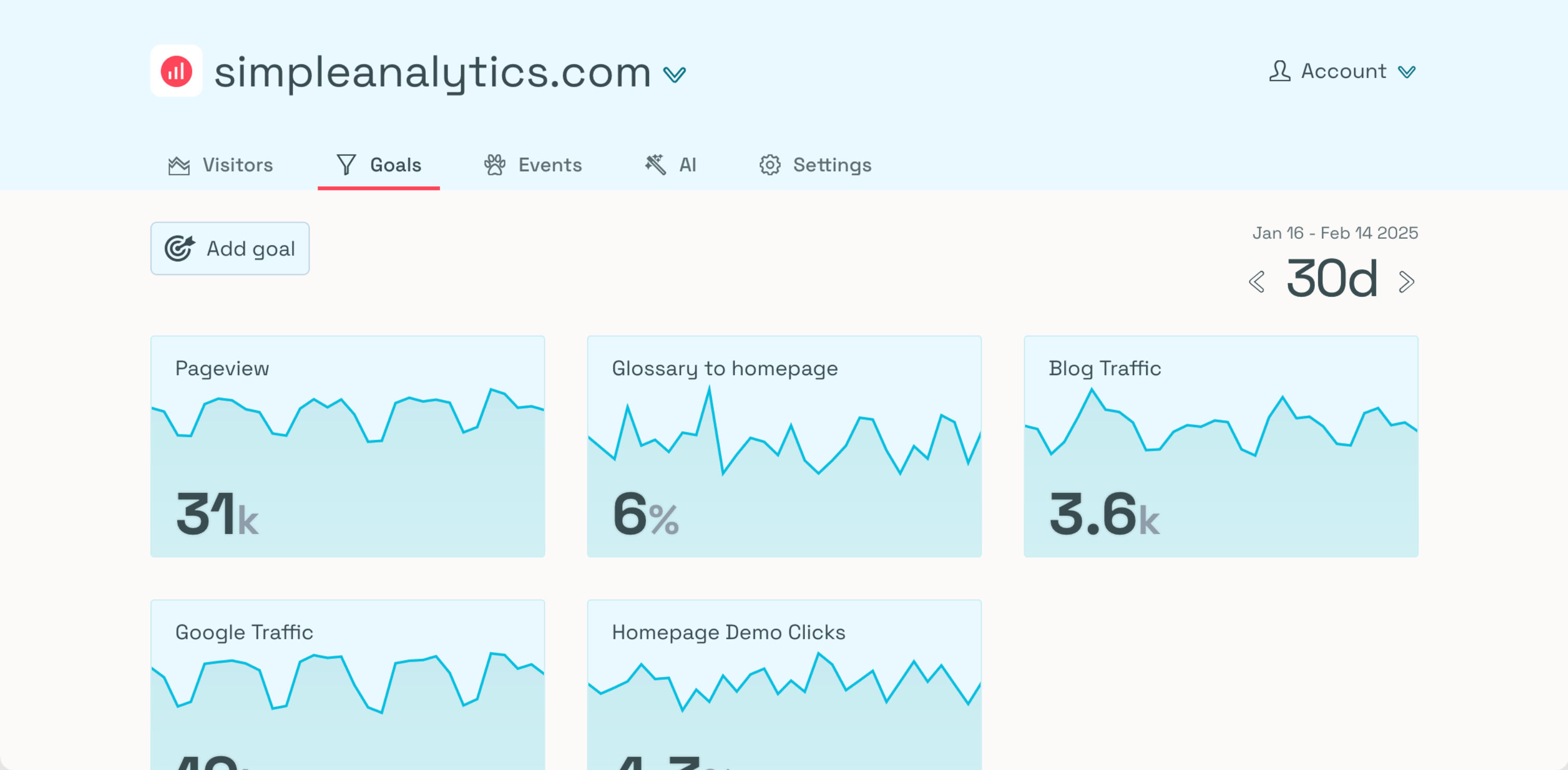The image size is (1568, 770).
Task: Click the target icon in Add goal
Action: click(179, 247)
